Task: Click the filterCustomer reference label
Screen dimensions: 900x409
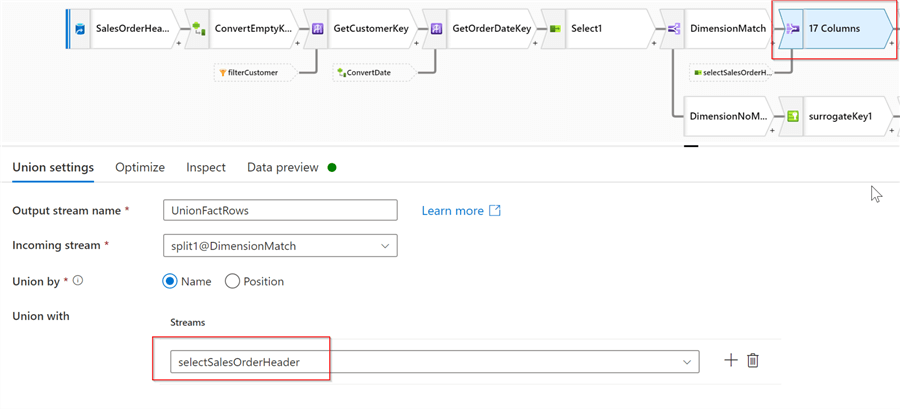Action: [x=253, y=73]
